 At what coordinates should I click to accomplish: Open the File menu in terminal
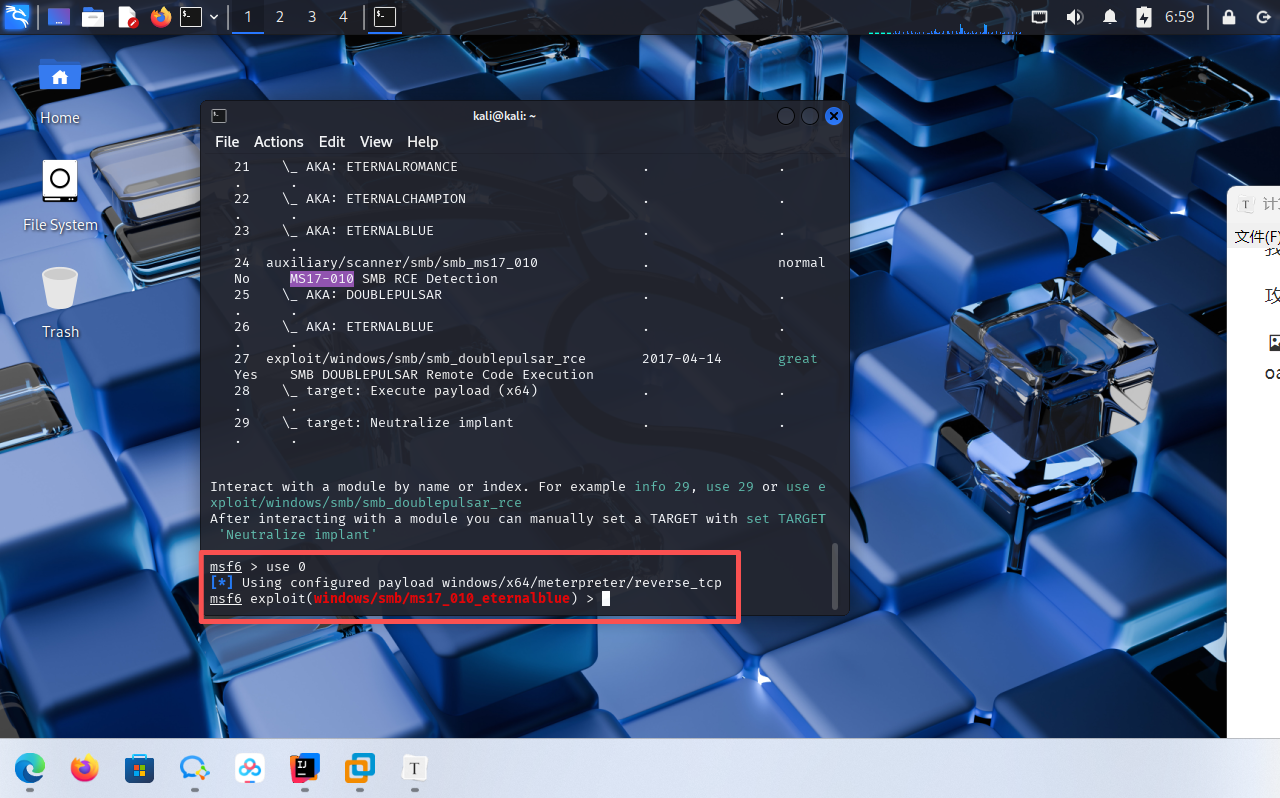click(x=227, y=142)
